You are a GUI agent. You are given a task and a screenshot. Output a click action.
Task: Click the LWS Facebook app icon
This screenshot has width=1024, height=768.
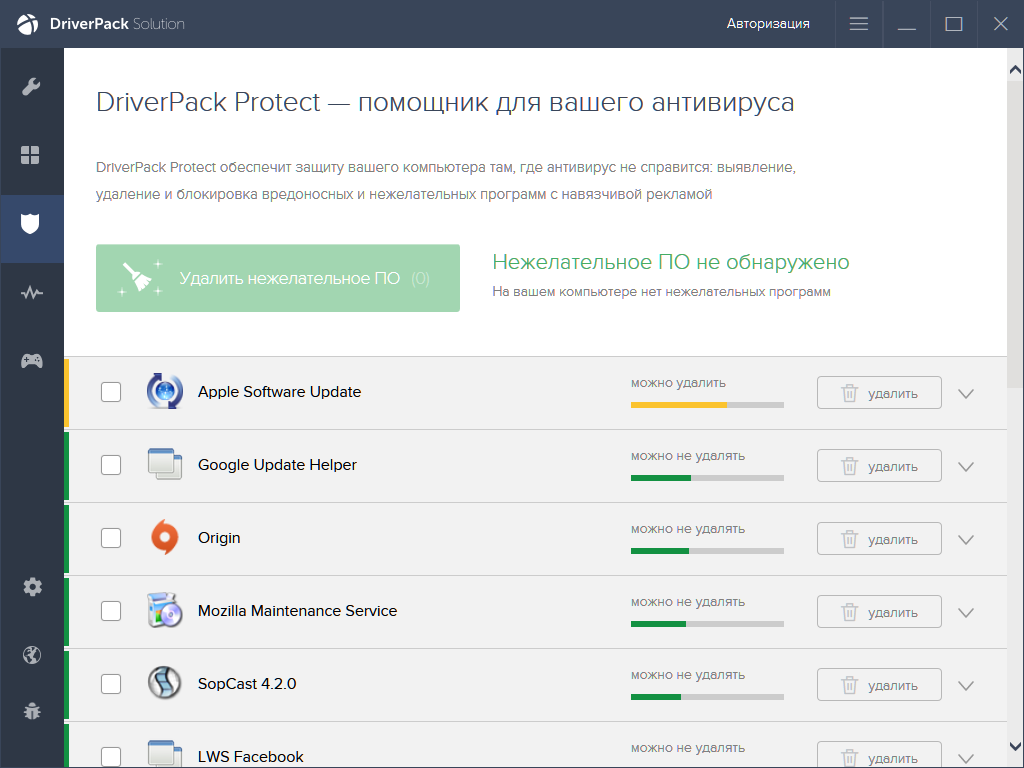coord(165,754)
